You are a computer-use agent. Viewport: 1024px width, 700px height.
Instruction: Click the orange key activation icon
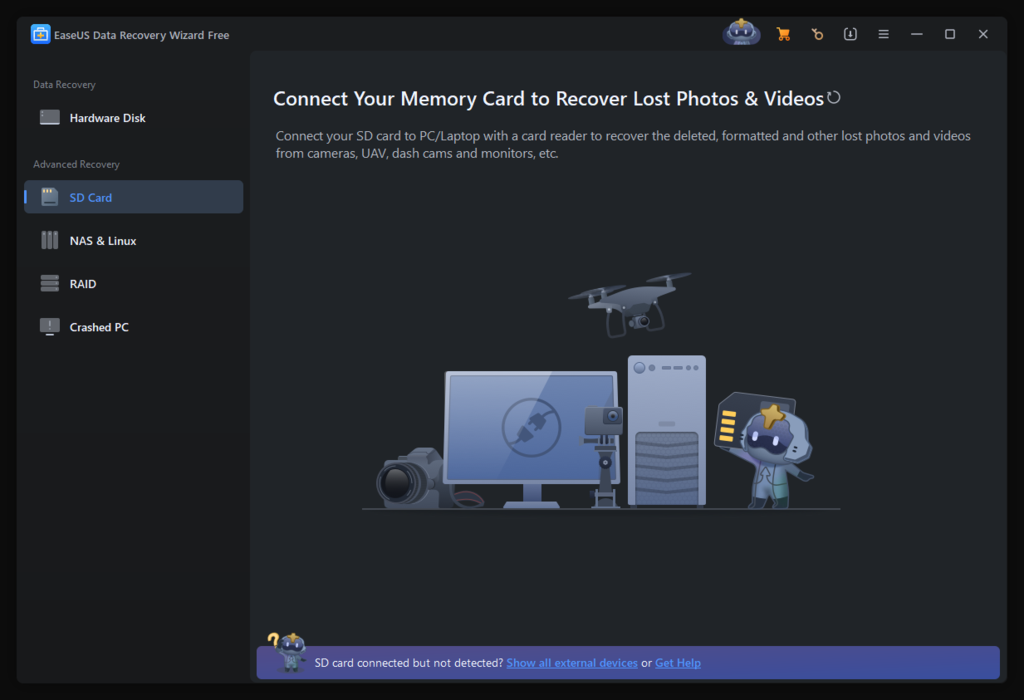tap(817, 34)
